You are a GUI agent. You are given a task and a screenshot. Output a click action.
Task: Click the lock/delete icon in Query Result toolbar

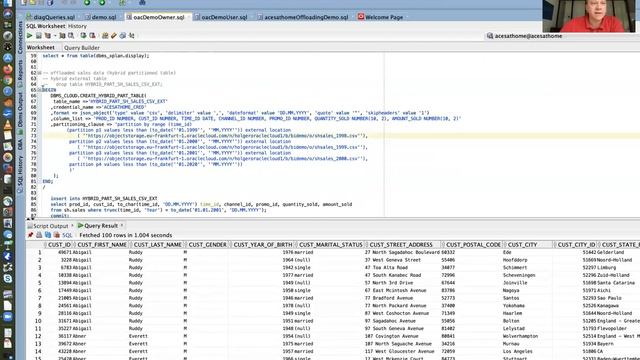pos(57,235)
